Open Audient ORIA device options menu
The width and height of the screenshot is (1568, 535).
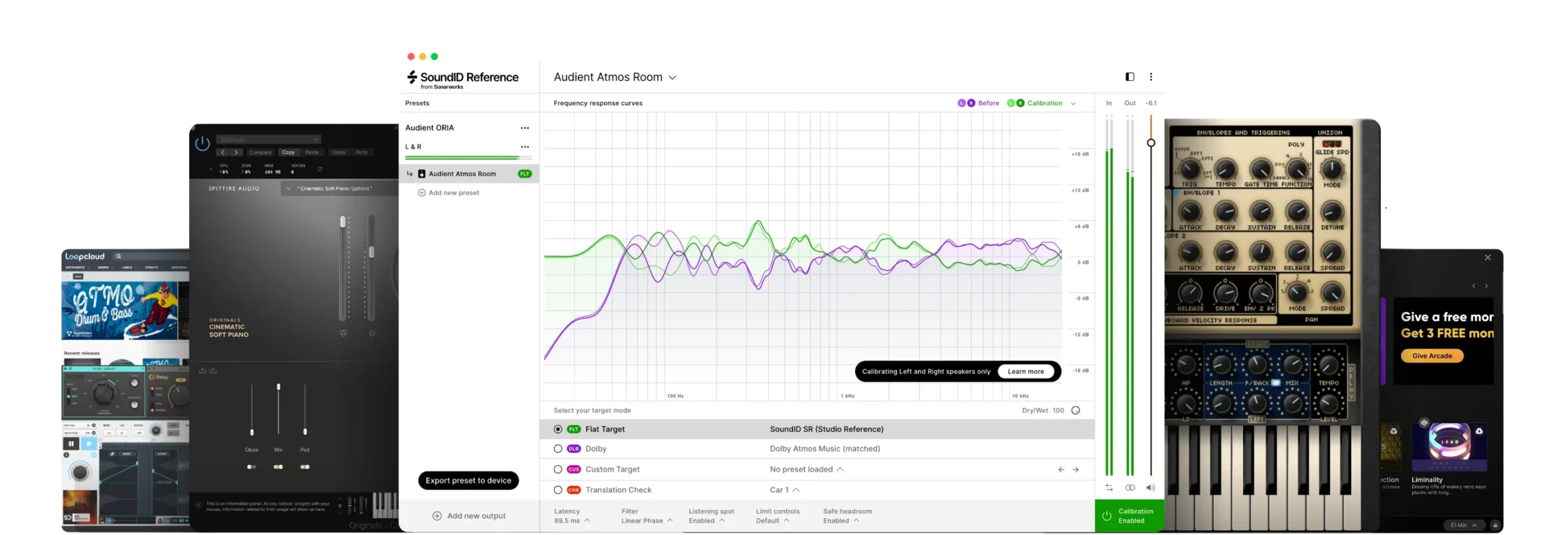(x=525, y=128)
